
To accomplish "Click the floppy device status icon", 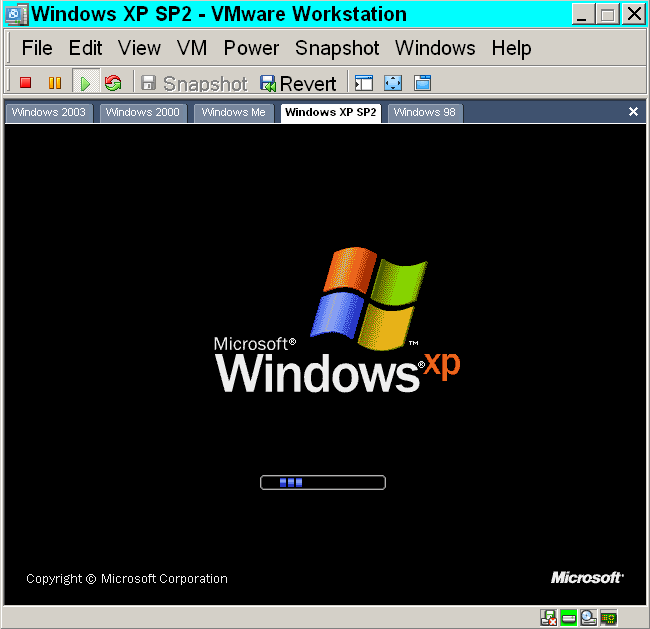I will pos(548,618).
